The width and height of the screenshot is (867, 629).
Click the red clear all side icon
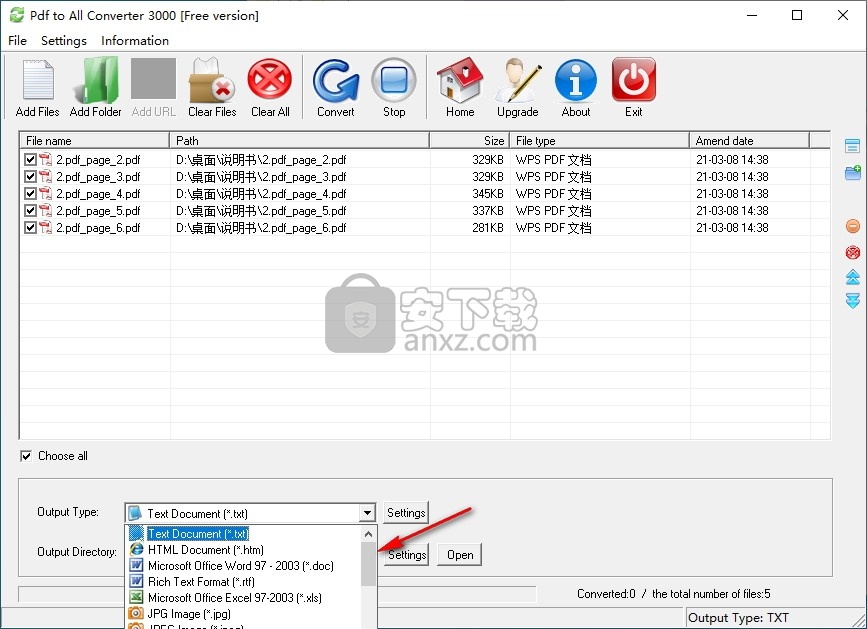click(x=853, y=253)
